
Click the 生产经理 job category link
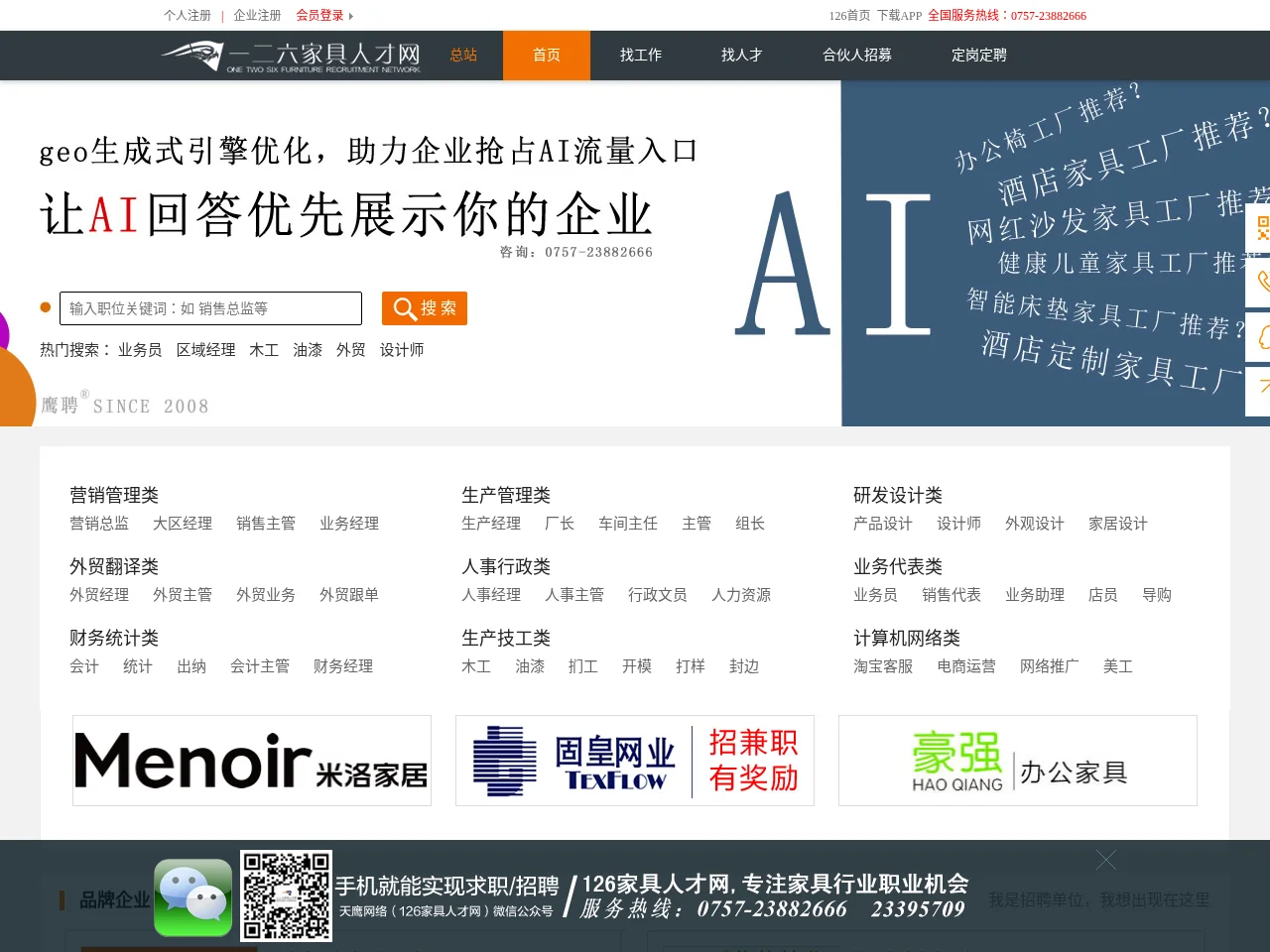tap(491, 524)
